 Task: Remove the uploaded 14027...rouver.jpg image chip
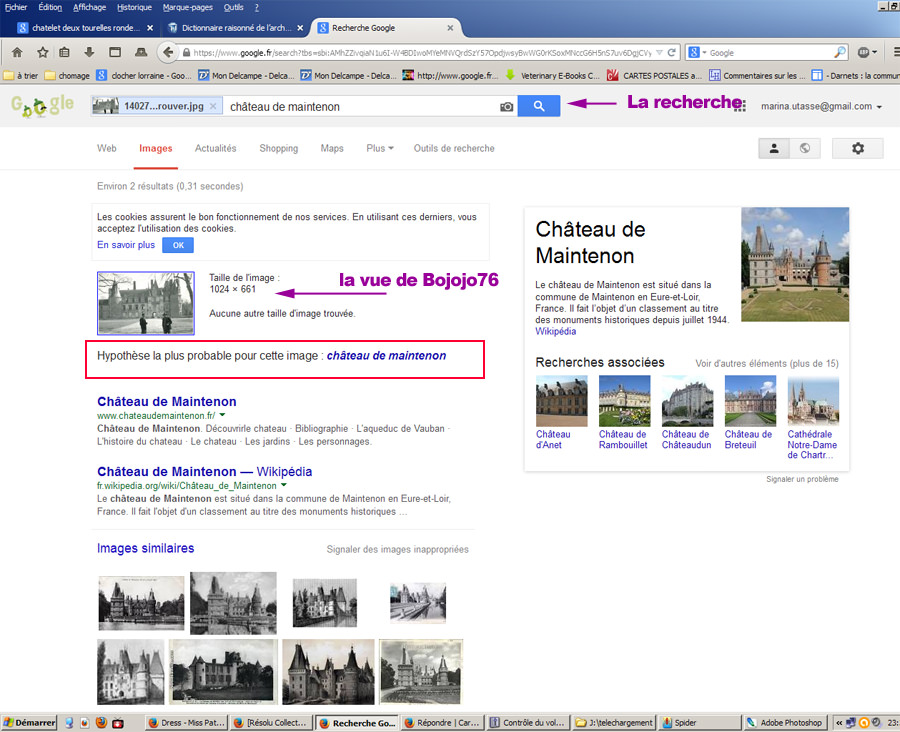(x=213, y=106)
